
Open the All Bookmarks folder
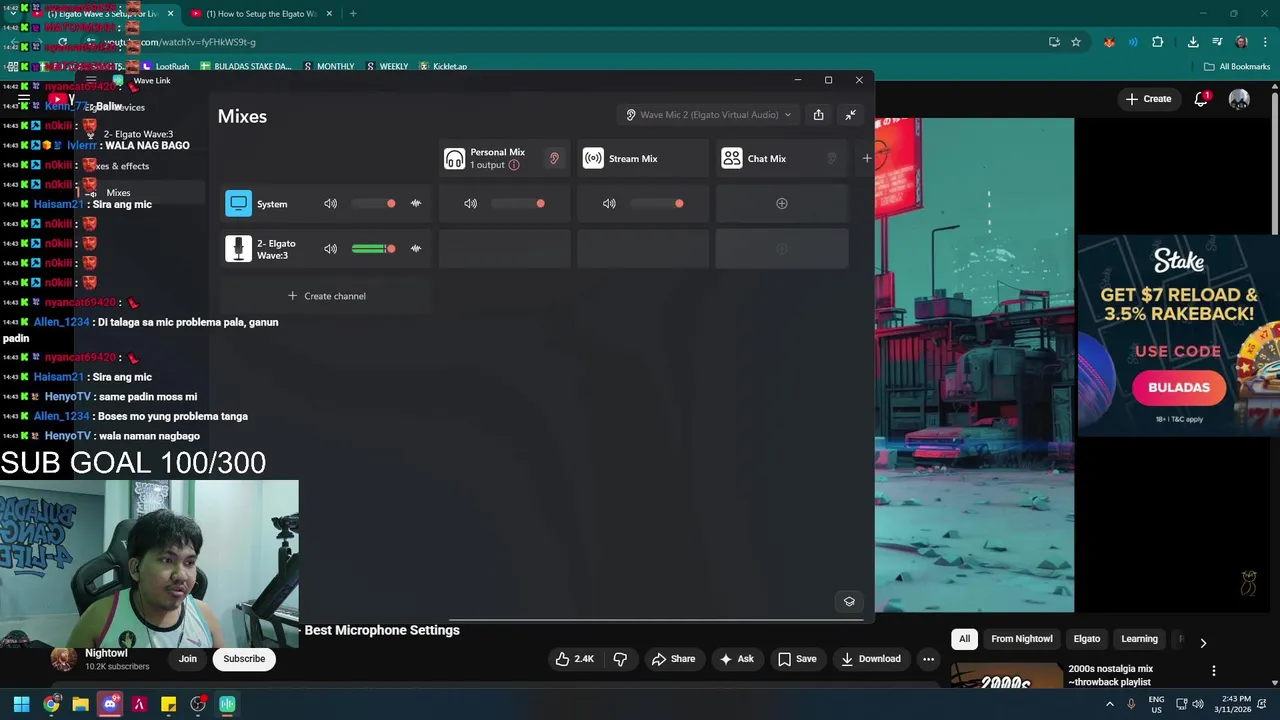1237,67
